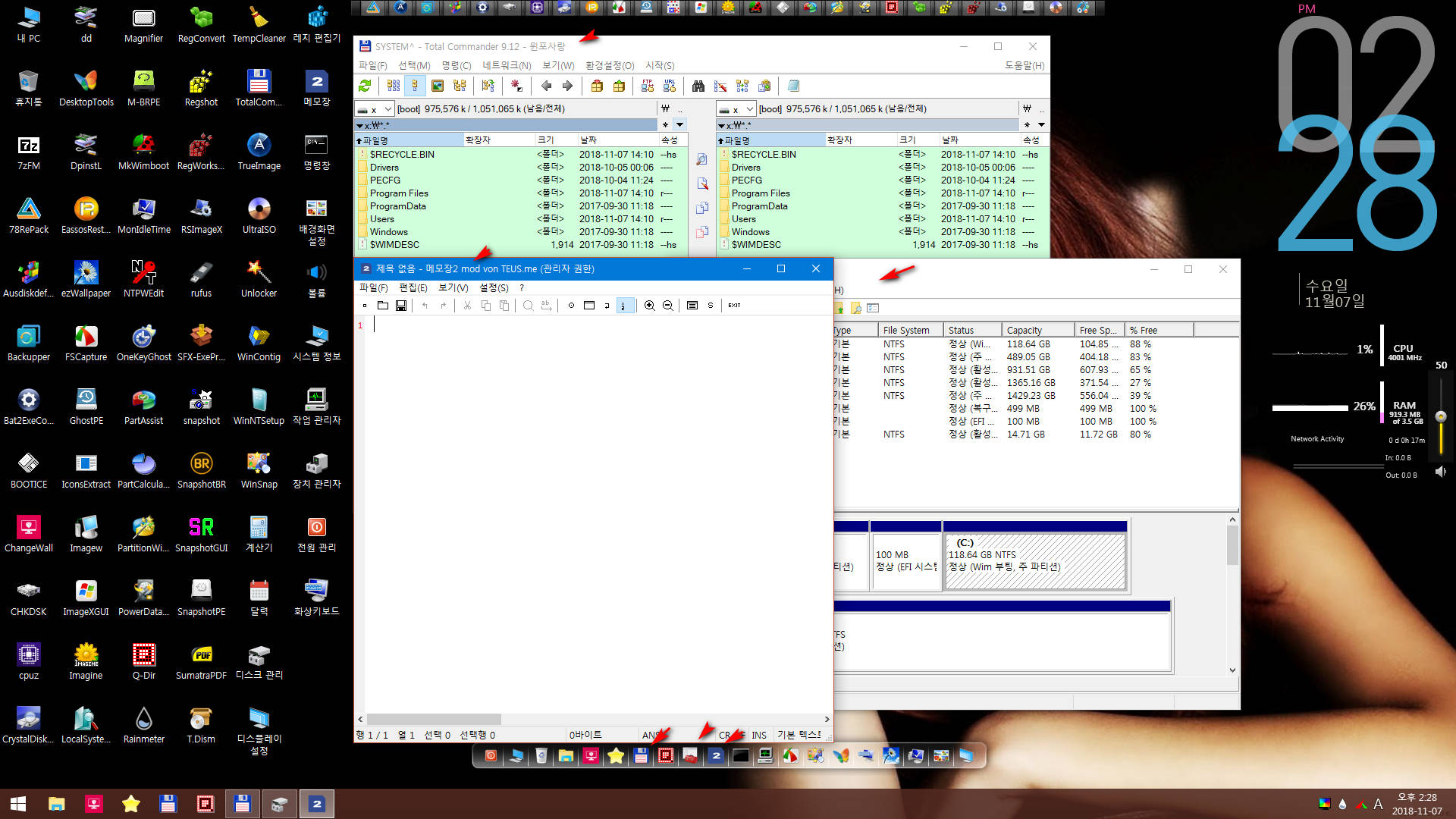Image resolution: width=1456 pixels, height=819 pixels.
Task: Go forward with Total Commander's right arrow icon
Action: 567,86
